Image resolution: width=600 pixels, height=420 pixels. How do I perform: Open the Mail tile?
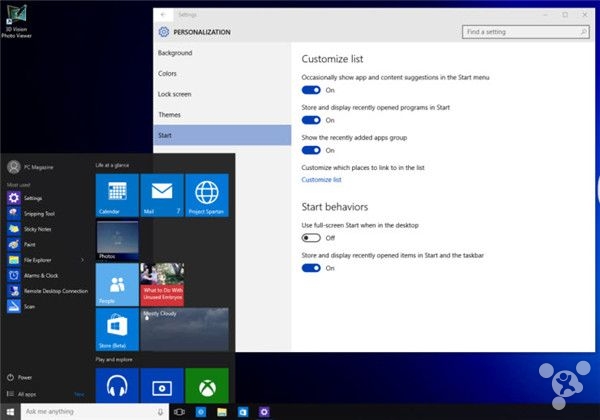(x=161, y=194)
